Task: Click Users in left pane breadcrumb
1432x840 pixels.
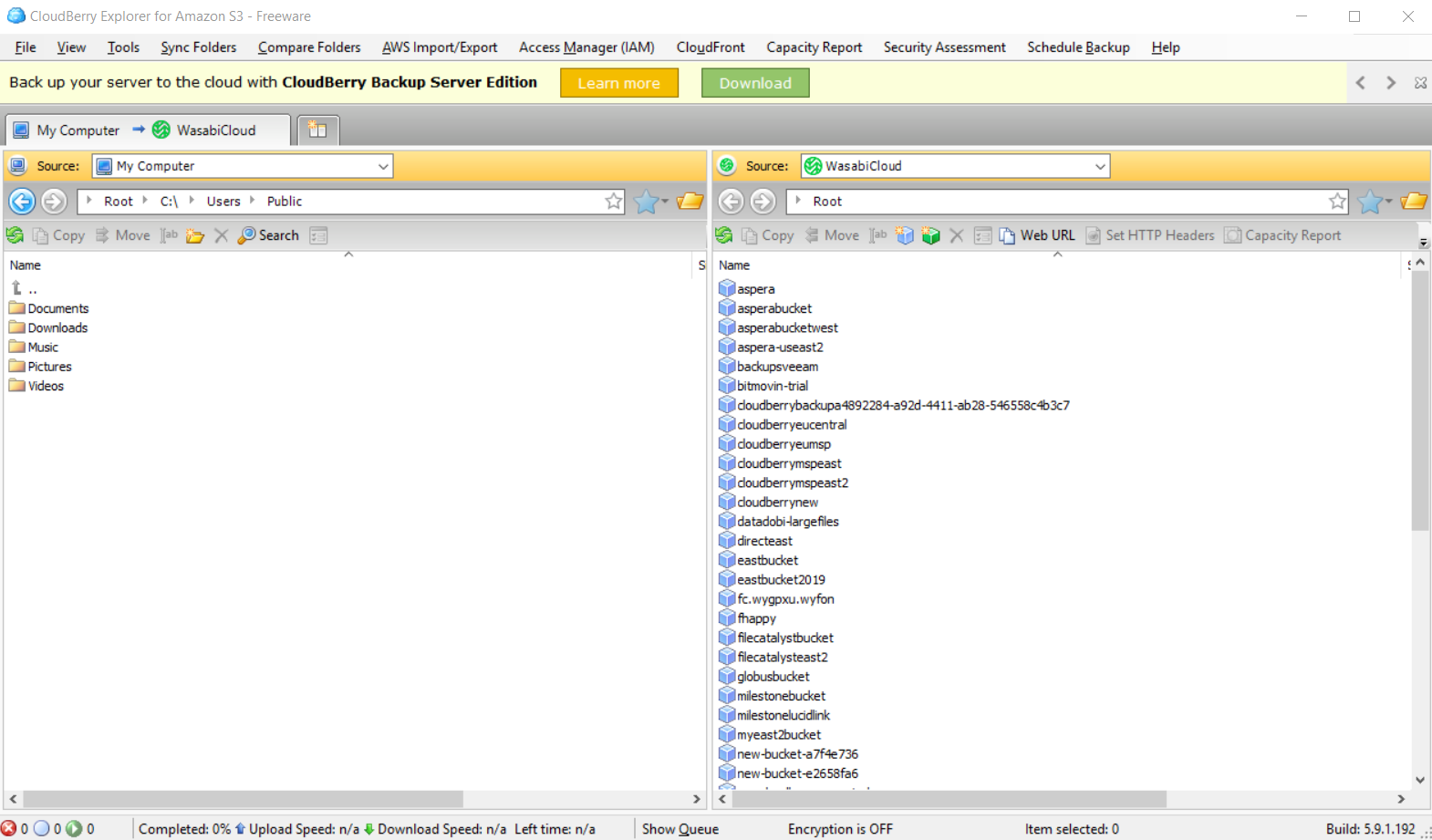Action: pyautogui.click(x=223, y=202)
